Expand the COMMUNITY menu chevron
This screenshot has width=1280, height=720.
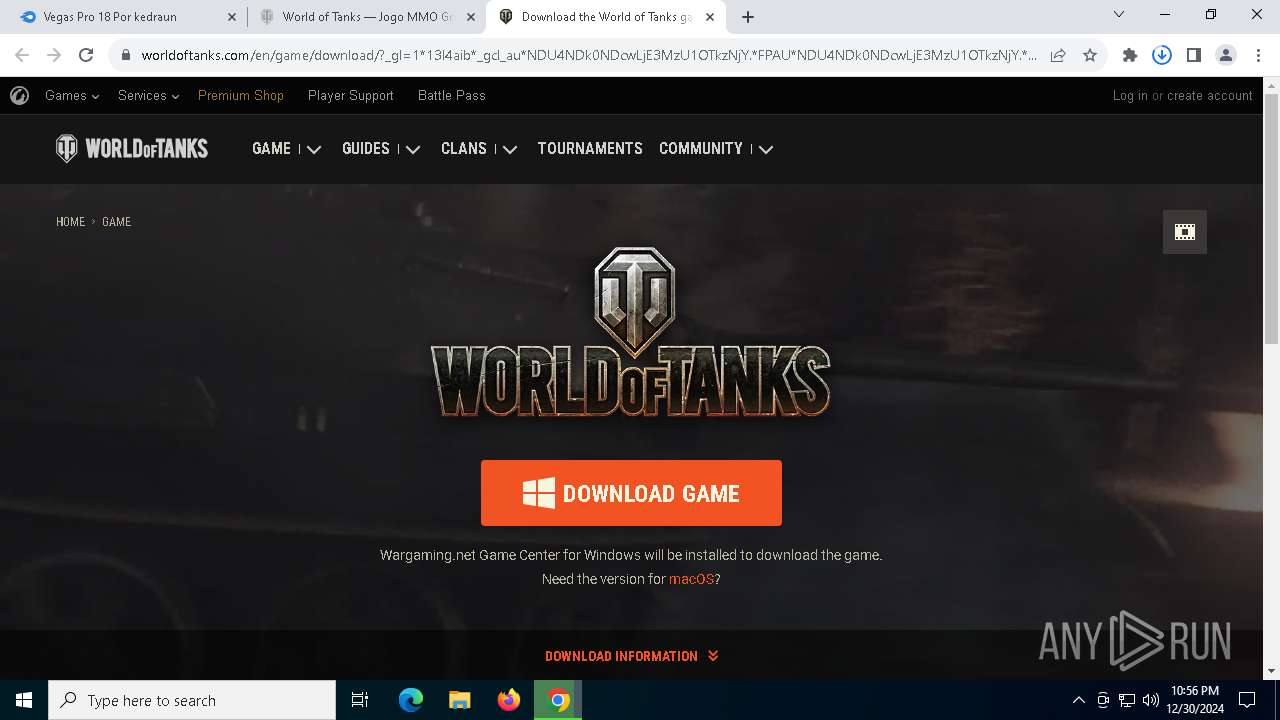coord(766,149)
